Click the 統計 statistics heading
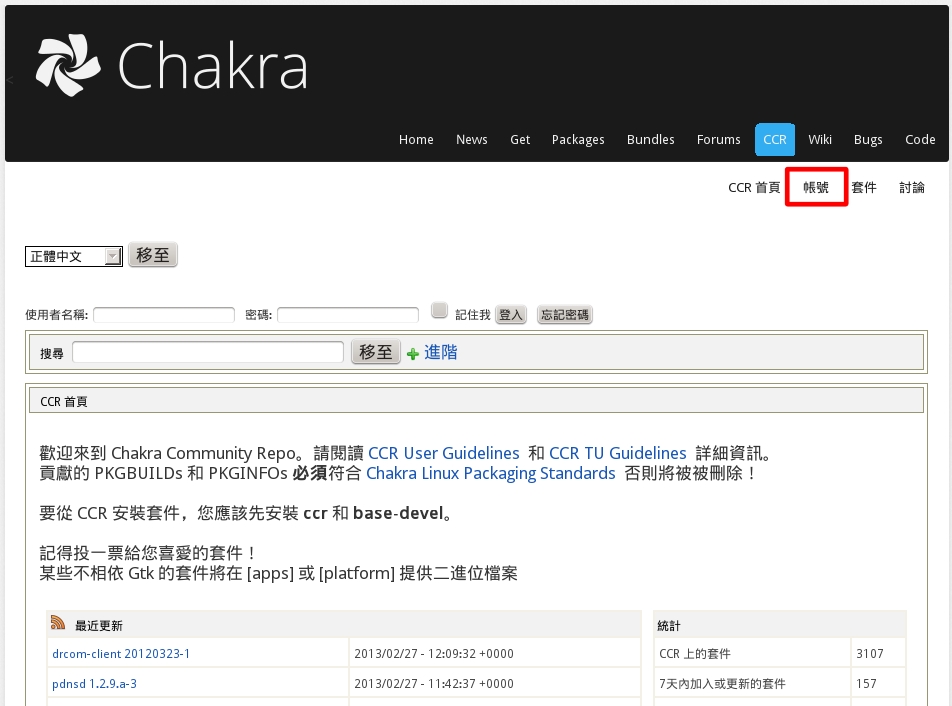This screenshot has width=952, height=706. 668,625
